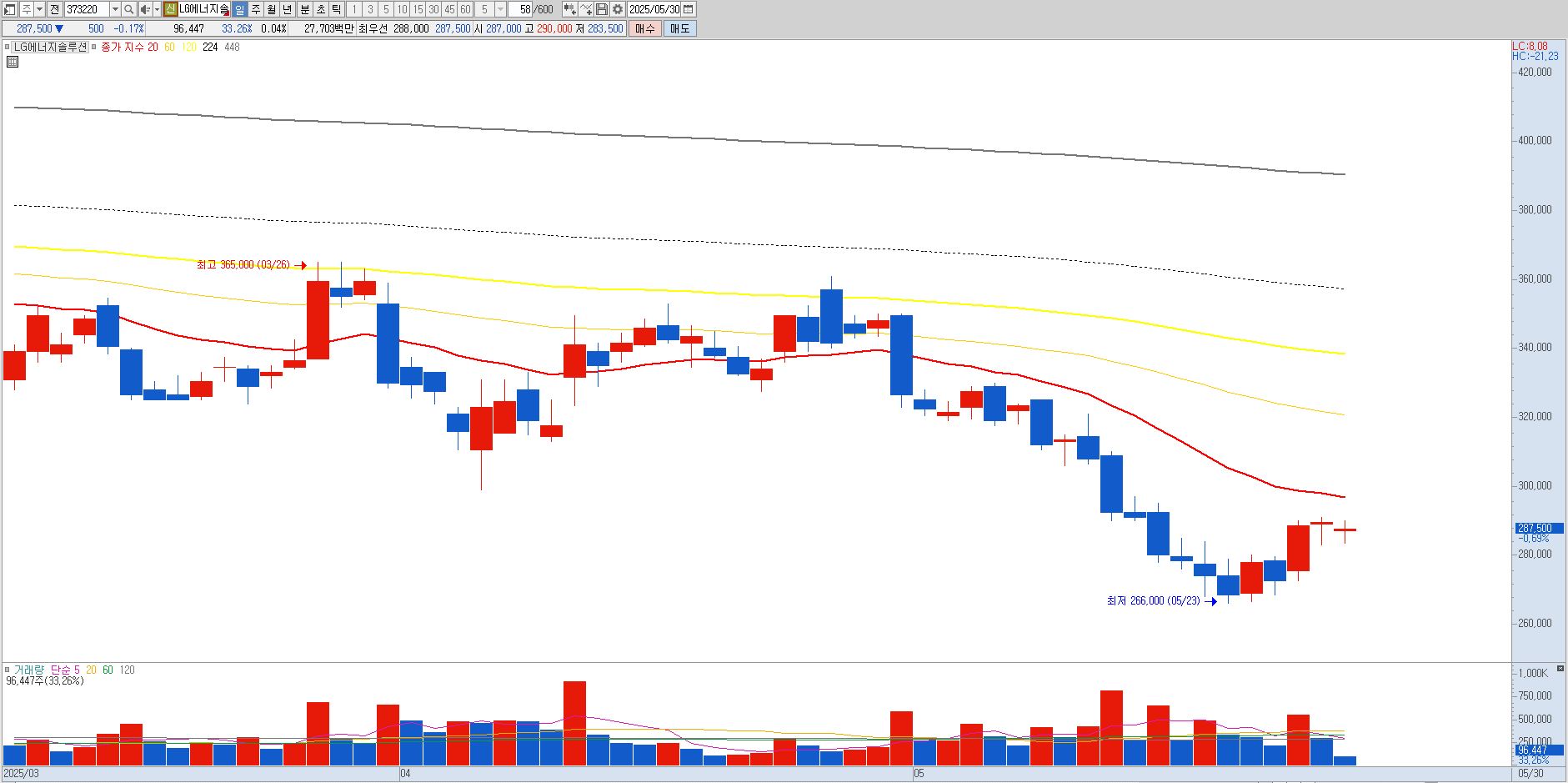Select daily 일 period
Viewport: 1568px width, 783px height.
pyautogui.click(x=239, y=9)
